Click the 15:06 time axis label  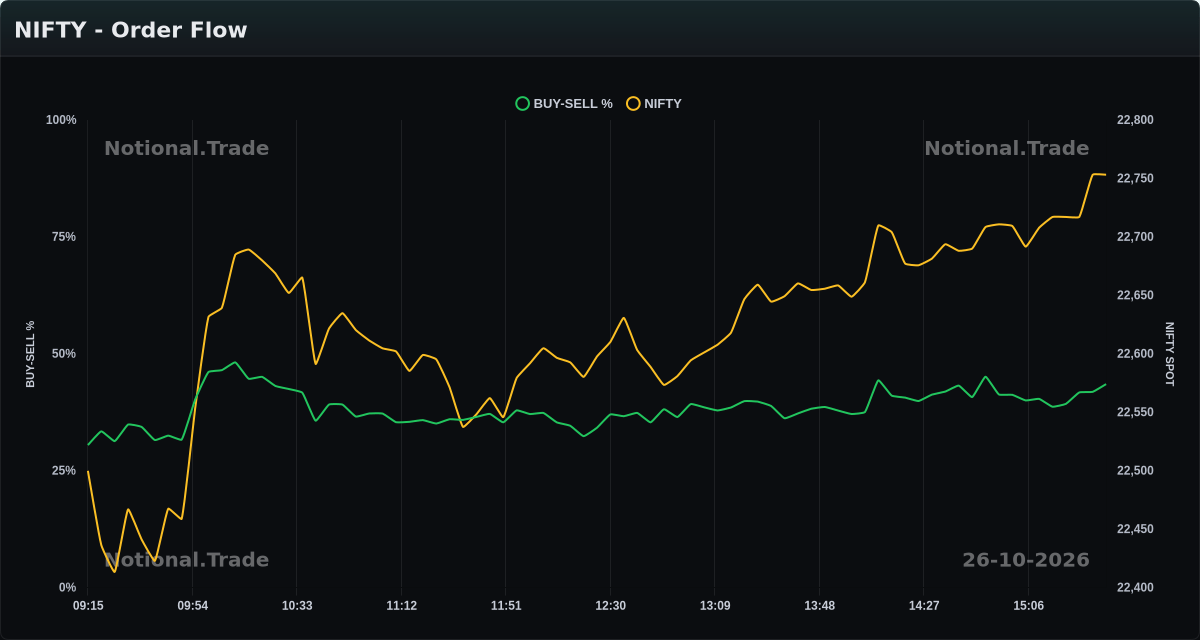click(1028, 606)
